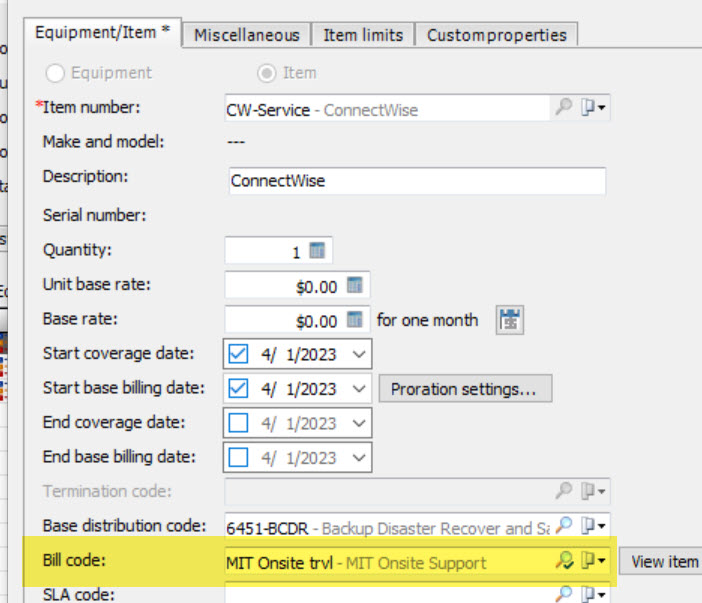Open Termination code flag dropdown
This screenshot has height=603, width=702.
pos(593,491)
